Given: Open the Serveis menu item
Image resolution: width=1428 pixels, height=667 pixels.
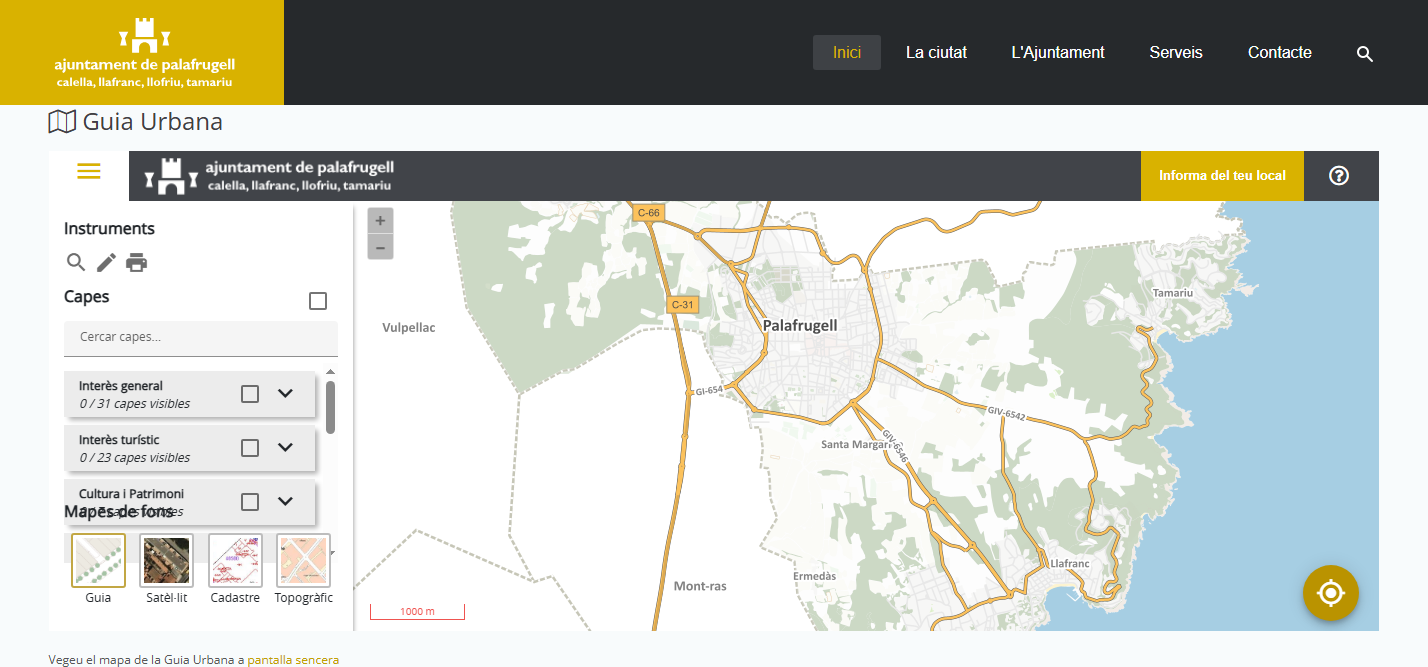Looking at the screenshot, I should click(1175, 53).
